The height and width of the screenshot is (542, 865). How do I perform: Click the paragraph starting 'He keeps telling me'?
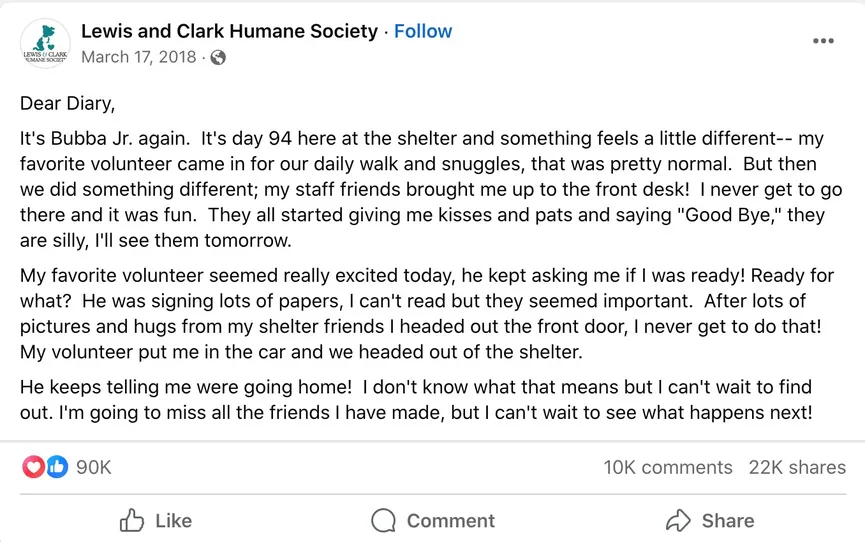[x=417, y=400]
